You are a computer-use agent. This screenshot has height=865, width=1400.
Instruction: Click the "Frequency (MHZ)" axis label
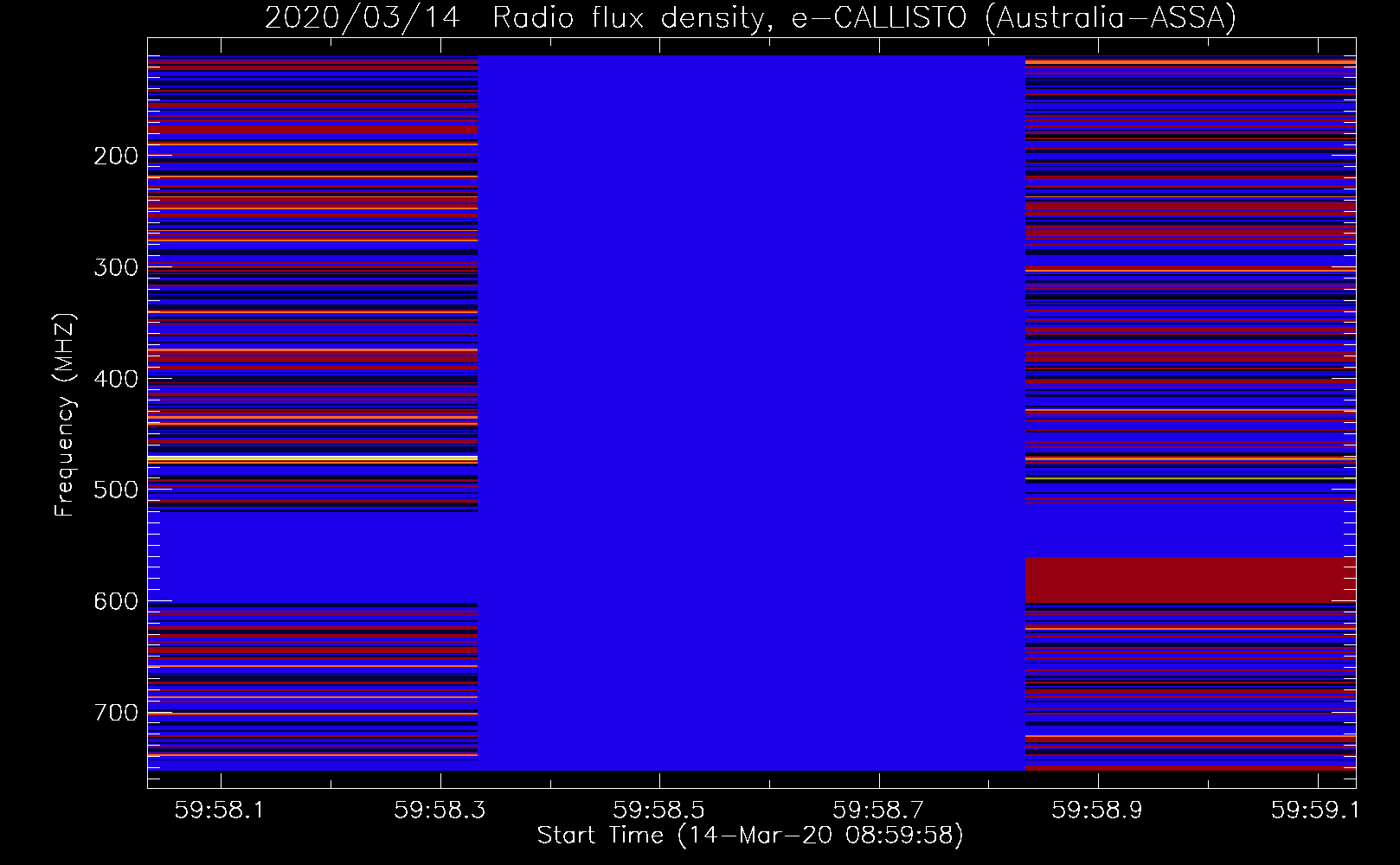click(x=65, y=414)
